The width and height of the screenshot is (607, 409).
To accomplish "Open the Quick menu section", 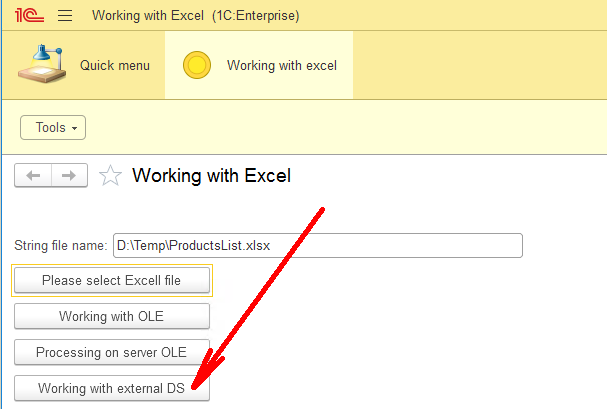I will point(84,65).
